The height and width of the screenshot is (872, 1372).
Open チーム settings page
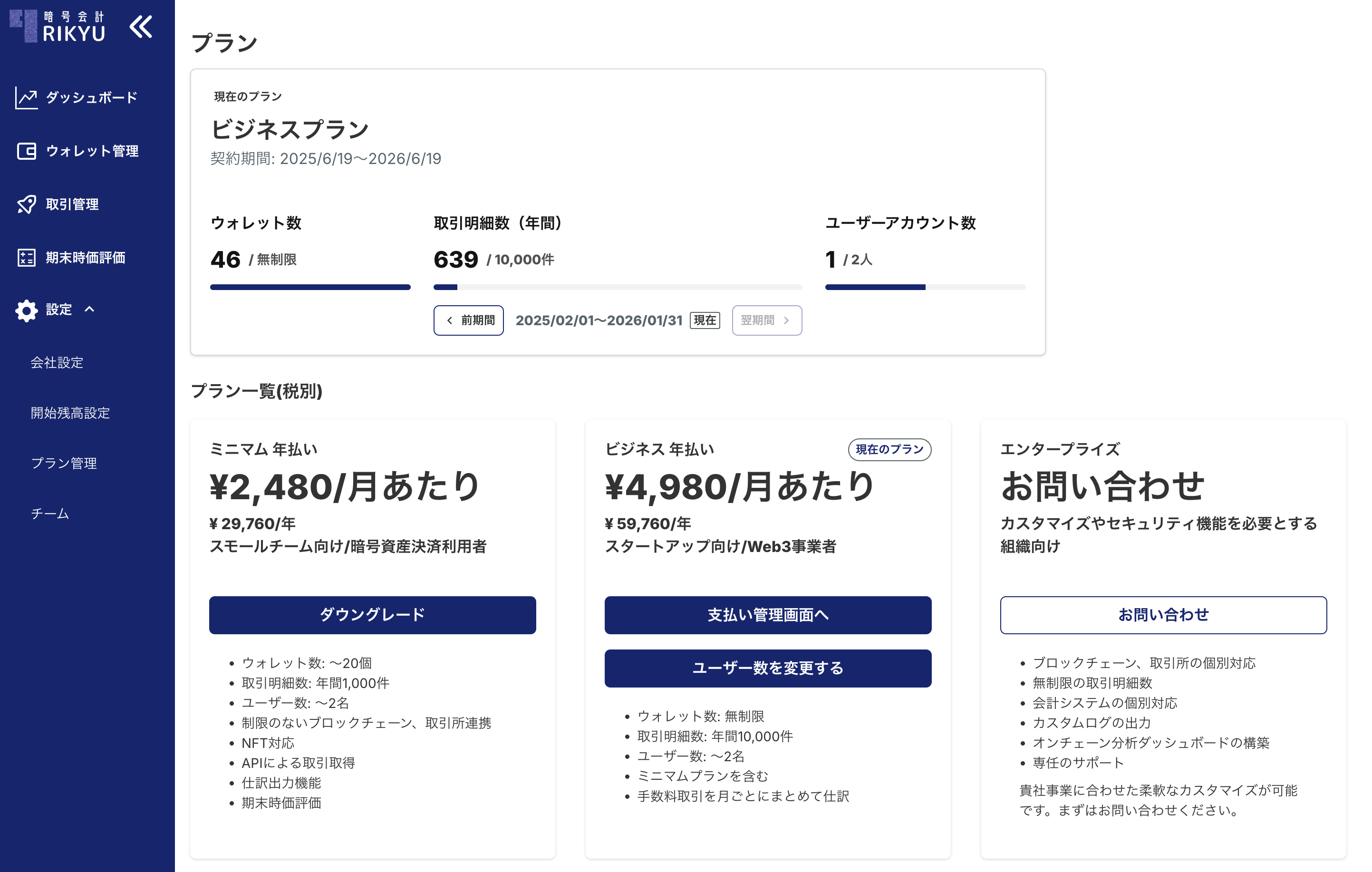click(49, 514)
